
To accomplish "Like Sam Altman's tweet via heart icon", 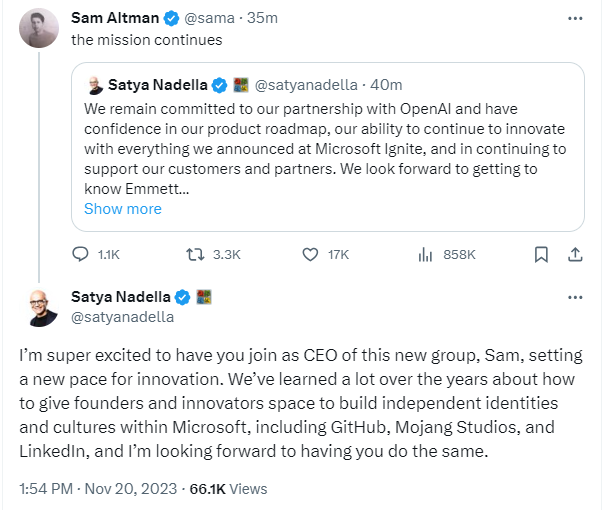I will coord(310,255).
